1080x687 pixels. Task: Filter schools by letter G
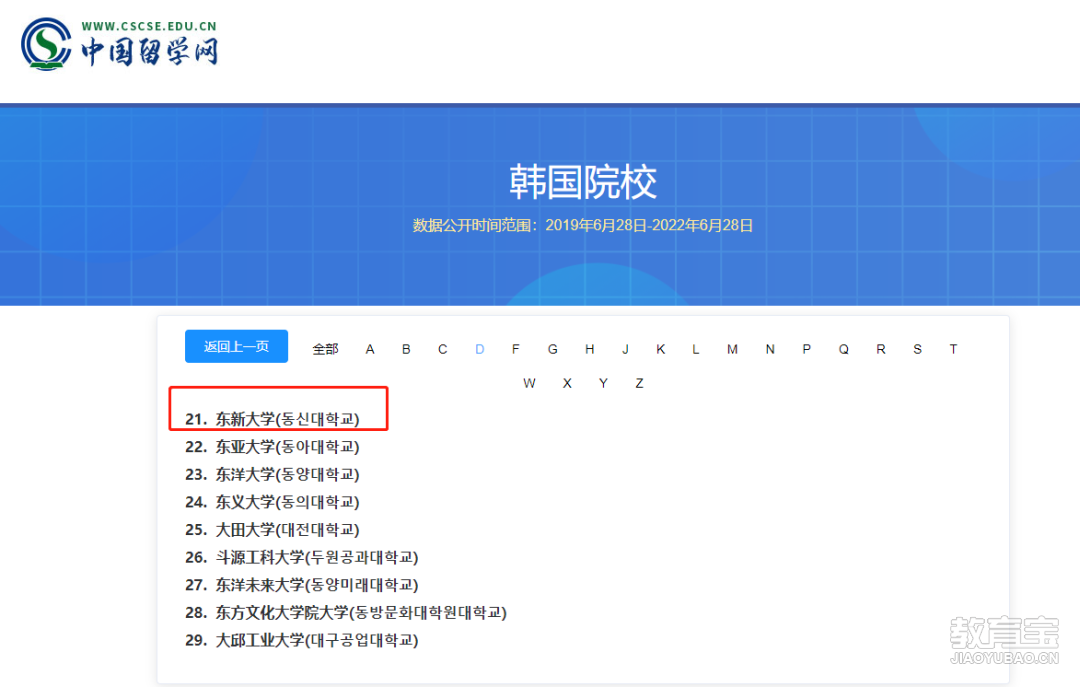tap(552, 349)
